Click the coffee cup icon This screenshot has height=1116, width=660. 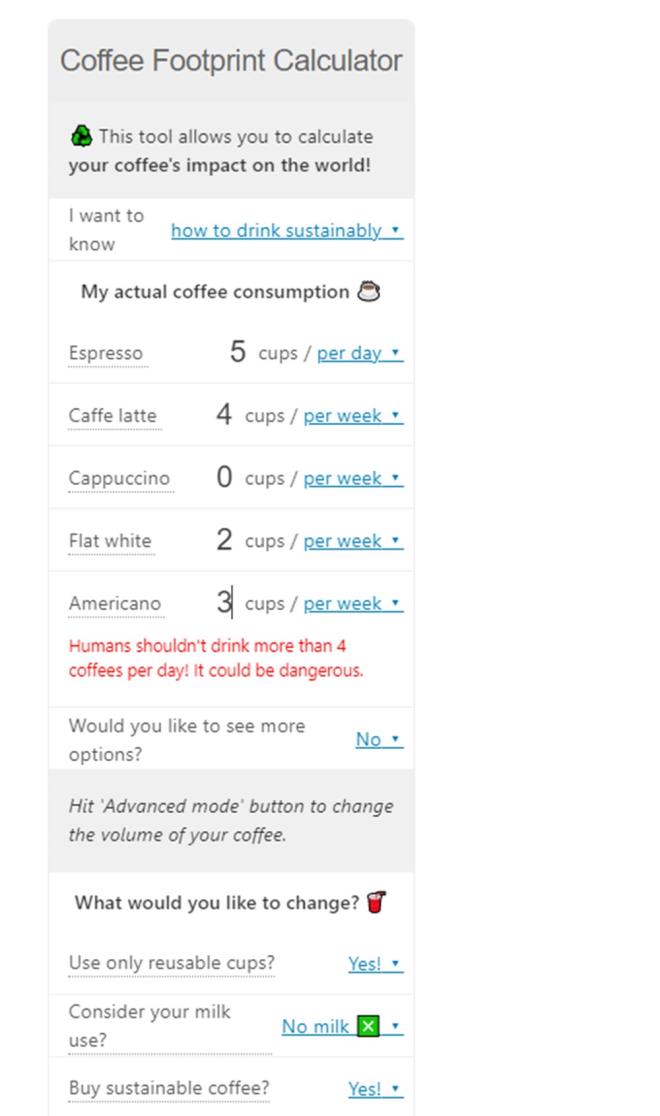tap(369, 292)
